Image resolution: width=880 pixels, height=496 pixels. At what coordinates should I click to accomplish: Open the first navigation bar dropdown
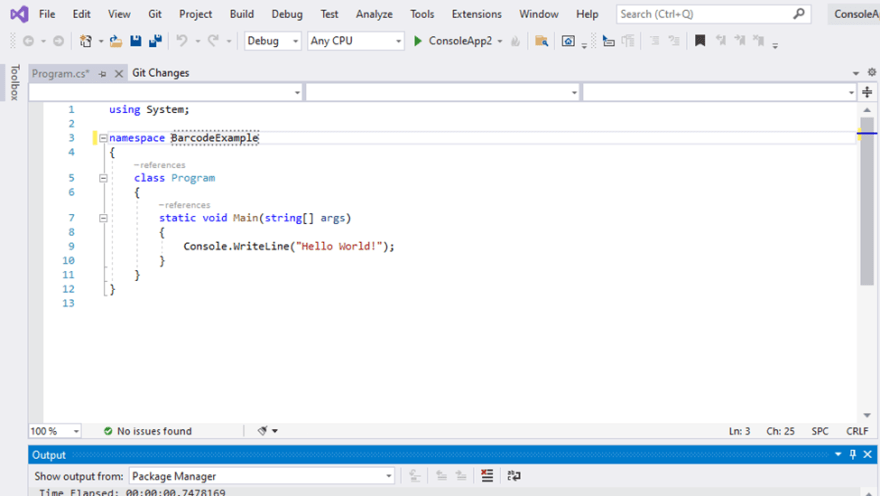(x=166, y=92)
